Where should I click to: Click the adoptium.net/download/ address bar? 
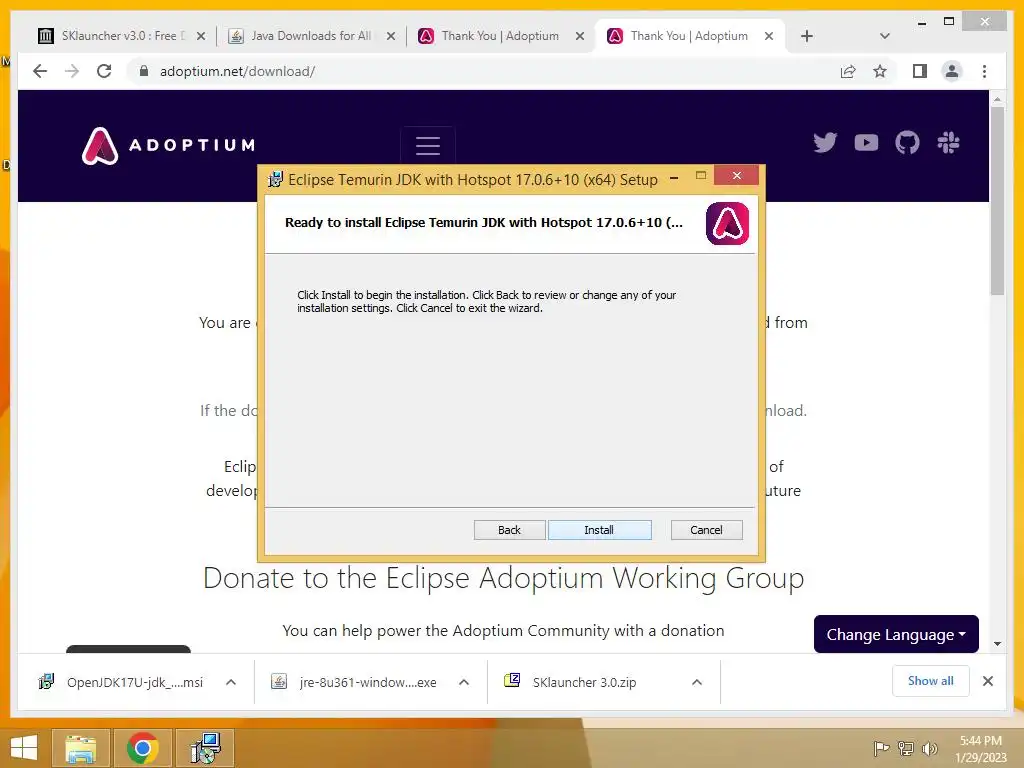pos(483,71)
